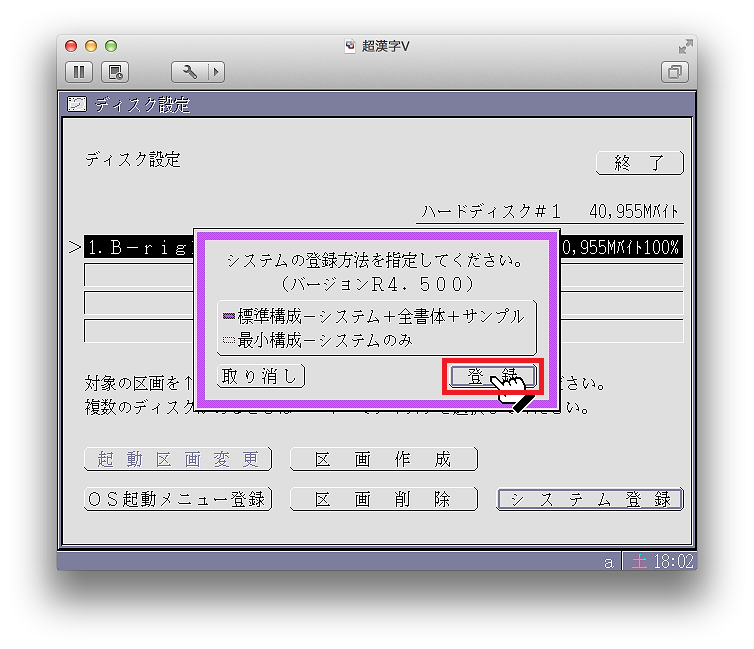Image resolution: width=754 pixels, height=649 pixels.
Task: Click the unity view icon at right
Action: [x=675, y=72]
